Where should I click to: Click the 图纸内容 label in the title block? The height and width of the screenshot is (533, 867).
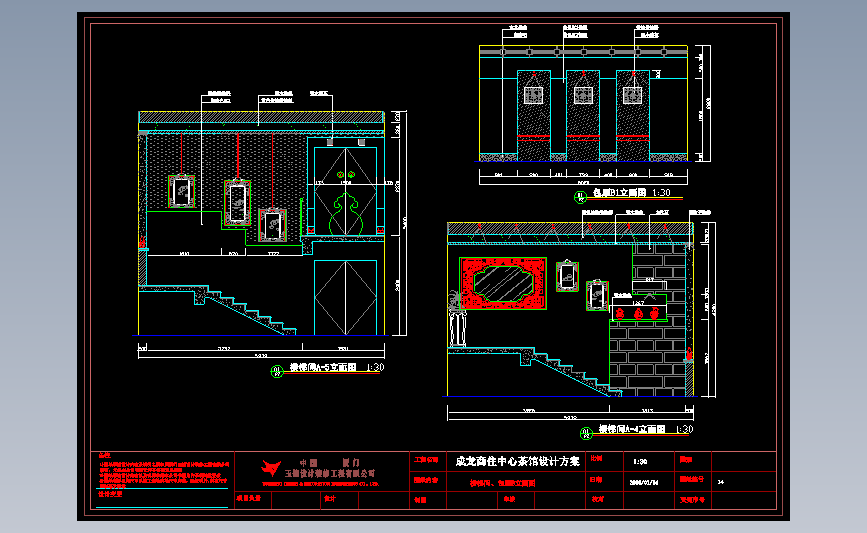tap(426, 480)
